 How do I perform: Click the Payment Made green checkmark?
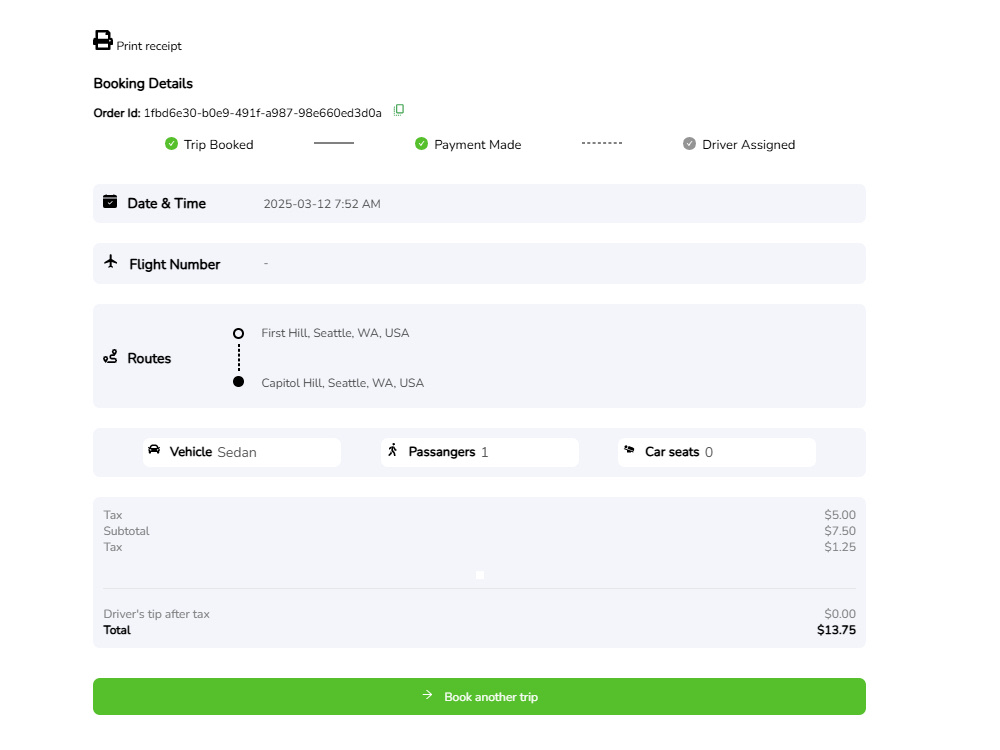[x=421, y=143]
